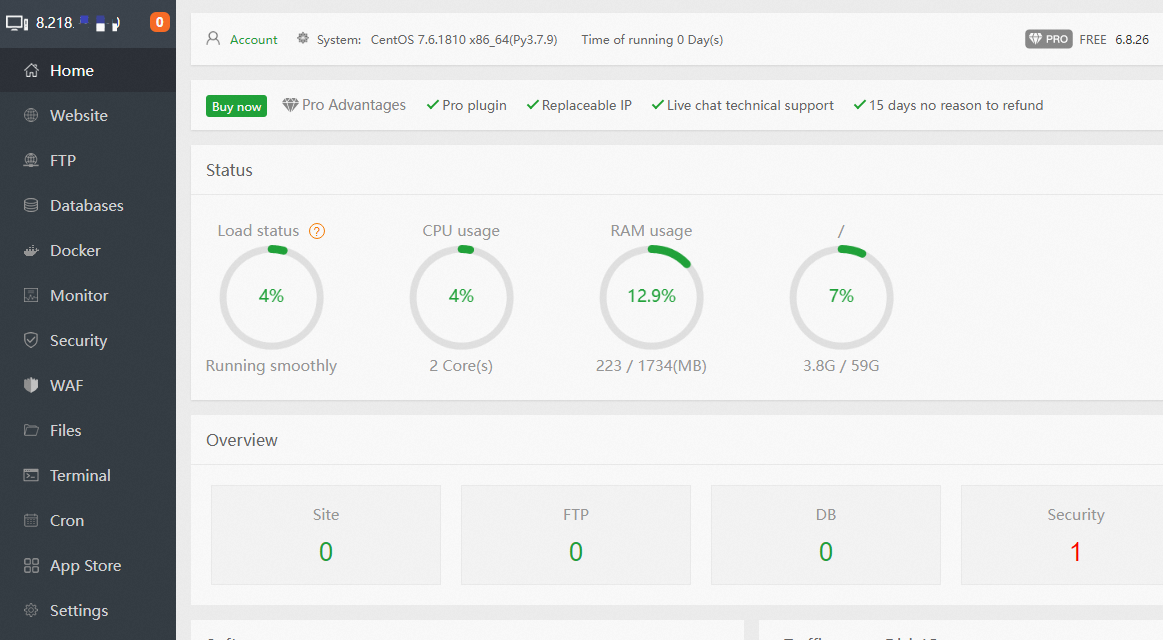This screenshot has height=640, width=1163.
Task: Click the Monitor chart icon
Action: pyautogui.click(x=31, y=295)
